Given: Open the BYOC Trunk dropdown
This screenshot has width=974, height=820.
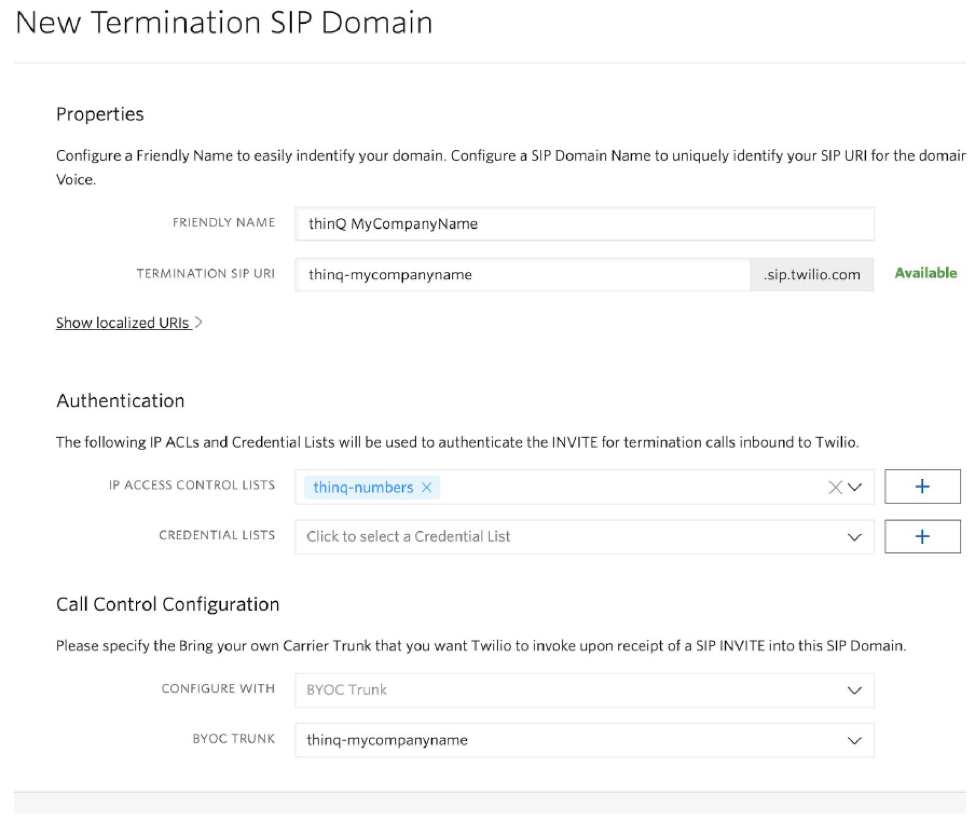Looking at the screenshot, I should (585, 740).
